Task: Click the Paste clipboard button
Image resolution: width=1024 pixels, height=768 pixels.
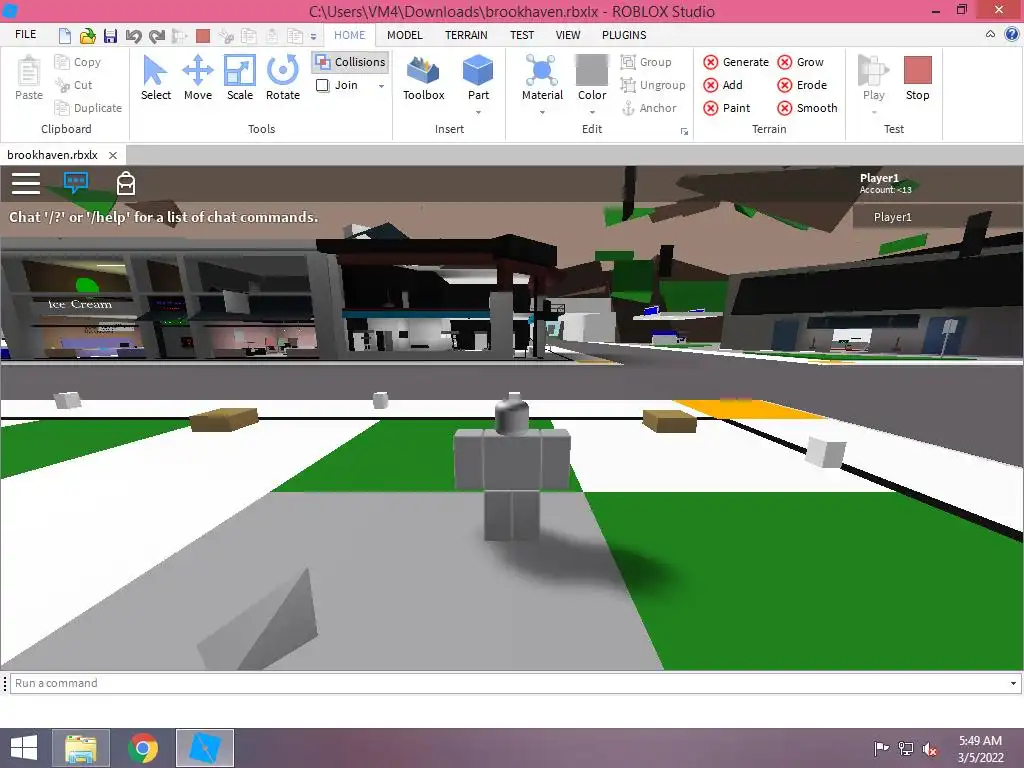Action: coord(29,78)
